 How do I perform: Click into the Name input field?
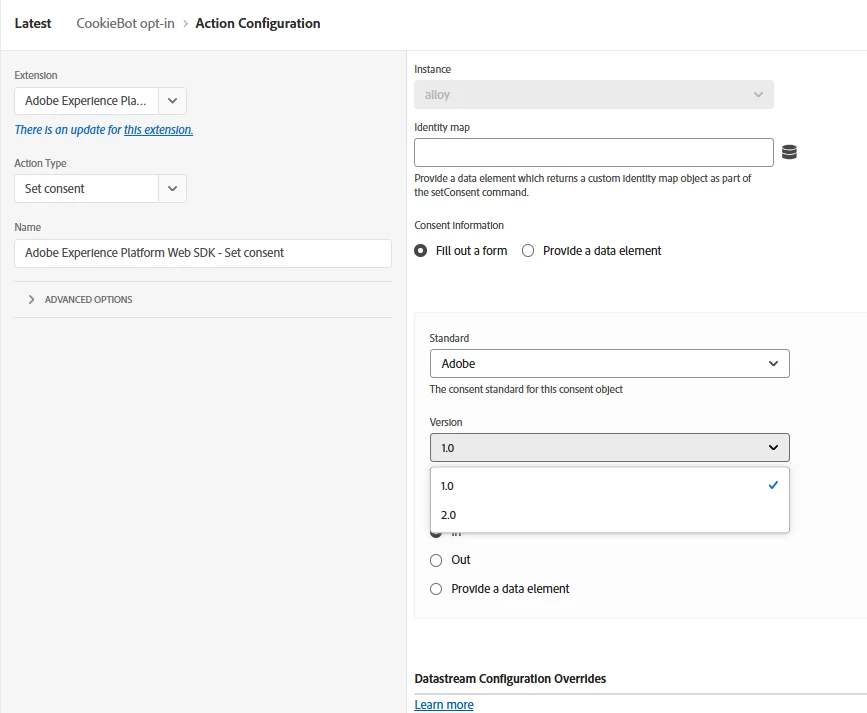point(203,253)
